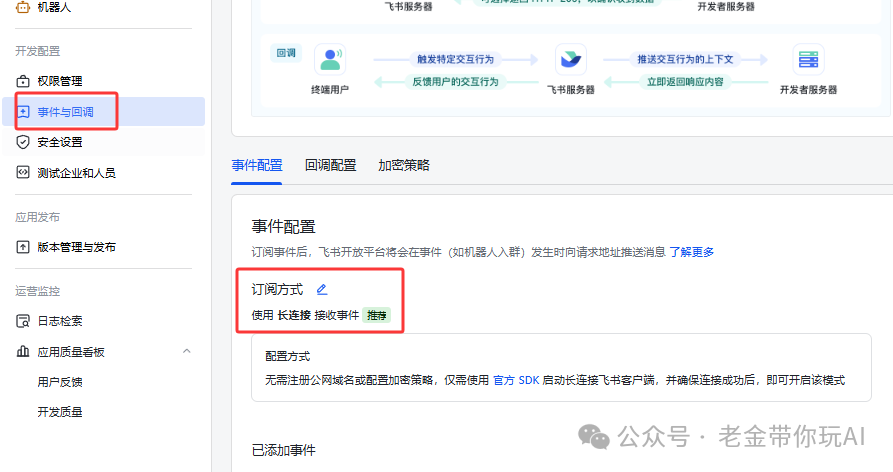This screenshot has width=893, height=472.
Task: Click the 触发特定交互行为 label
Action: [455, 59]
